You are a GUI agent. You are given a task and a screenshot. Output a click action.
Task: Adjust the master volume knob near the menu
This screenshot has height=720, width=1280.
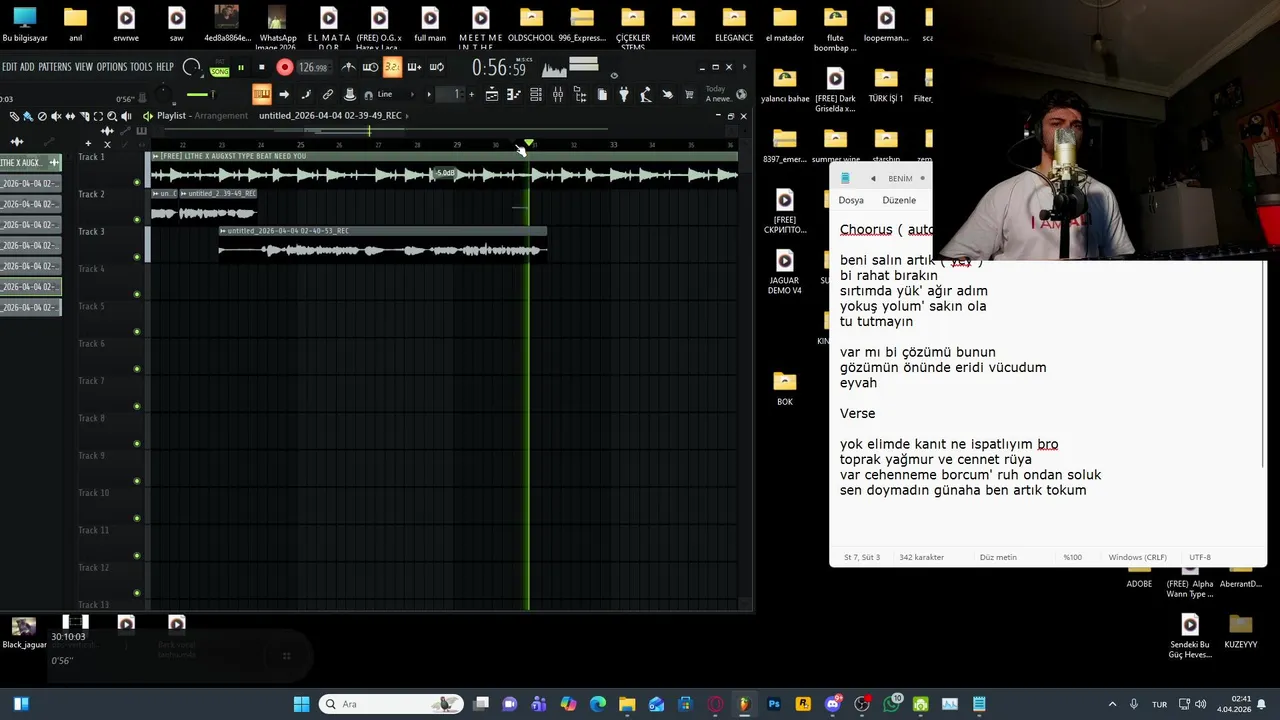[191, 68]
